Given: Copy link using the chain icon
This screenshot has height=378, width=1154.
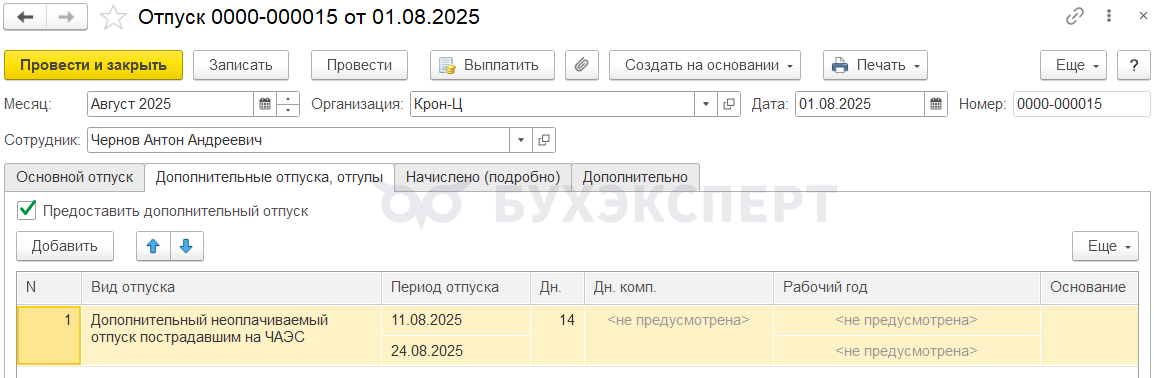Looking at the screenshot, I should tap(1075, 17).
